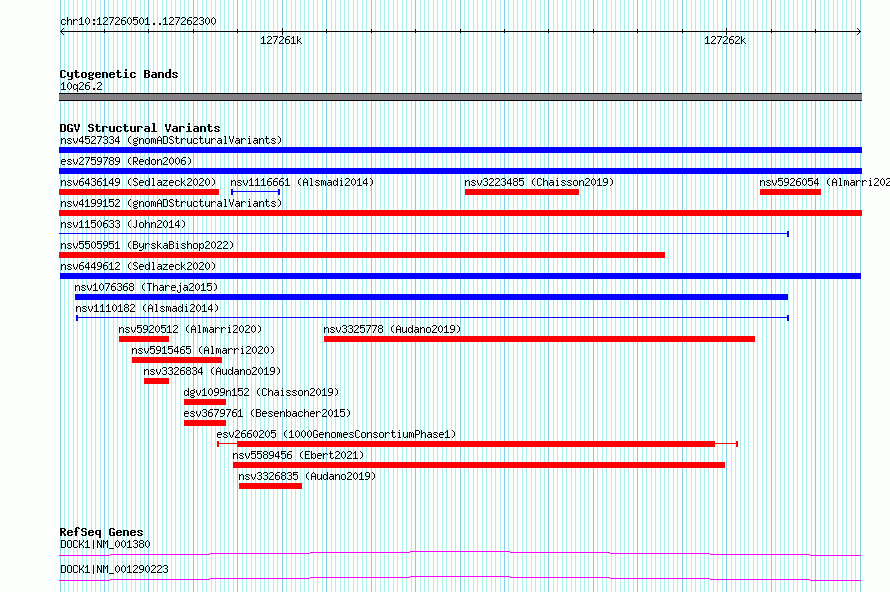
Task: Click the nsv6436149 (Sedlazeck2020) label
Action: [138, 182]
